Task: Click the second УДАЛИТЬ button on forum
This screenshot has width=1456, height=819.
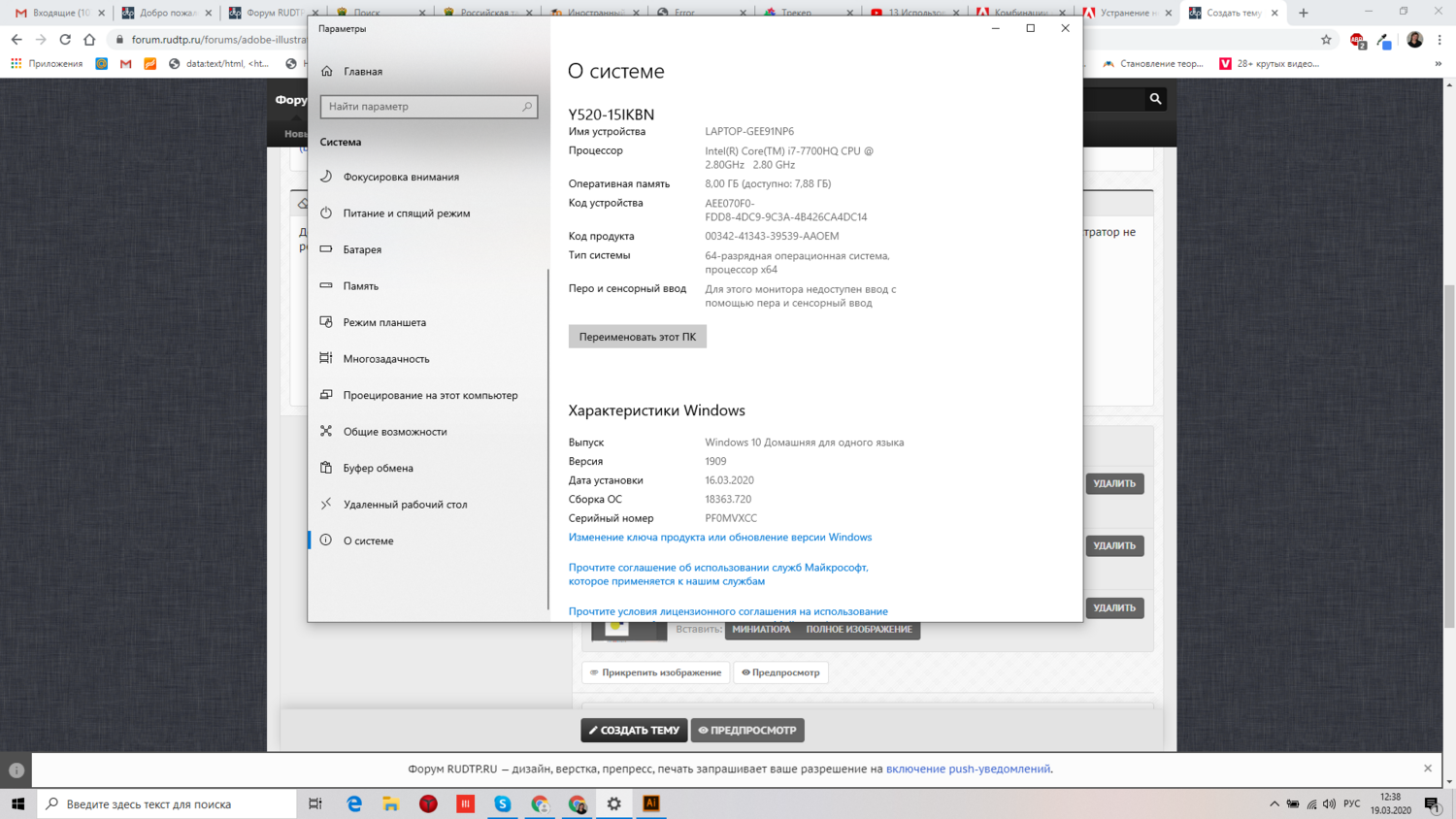Action: pyautogui.click(x=1114, y=545)
